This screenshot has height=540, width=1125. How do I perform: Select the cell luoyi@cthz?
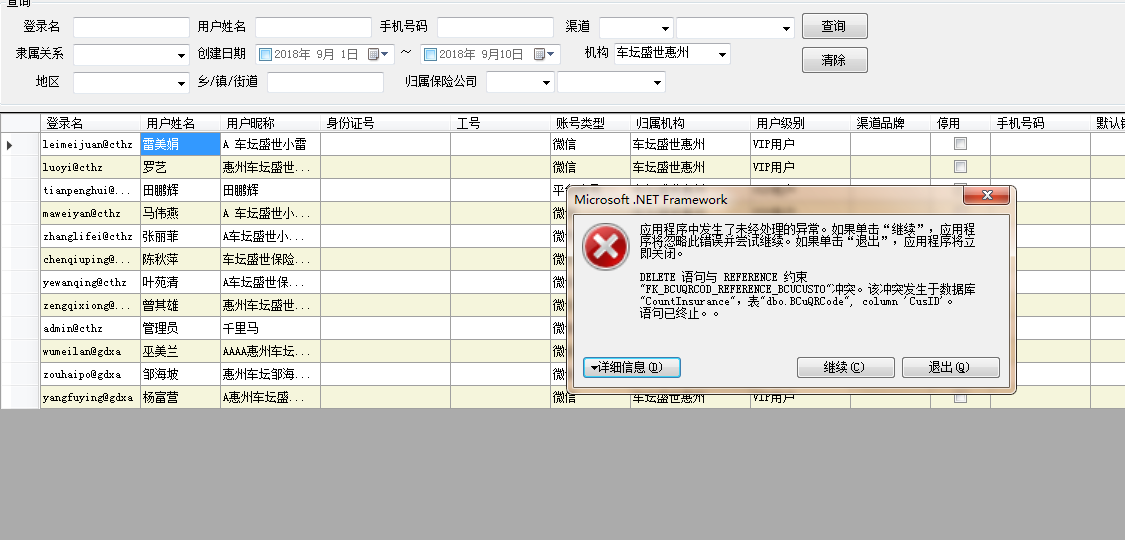click(x=90, y=167)
